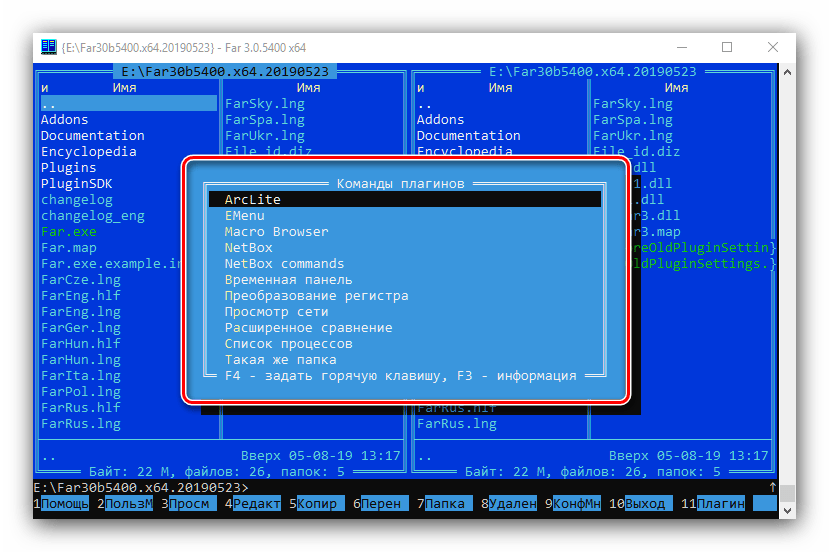Select Documentation folder in left panel

tap(93, 135)
